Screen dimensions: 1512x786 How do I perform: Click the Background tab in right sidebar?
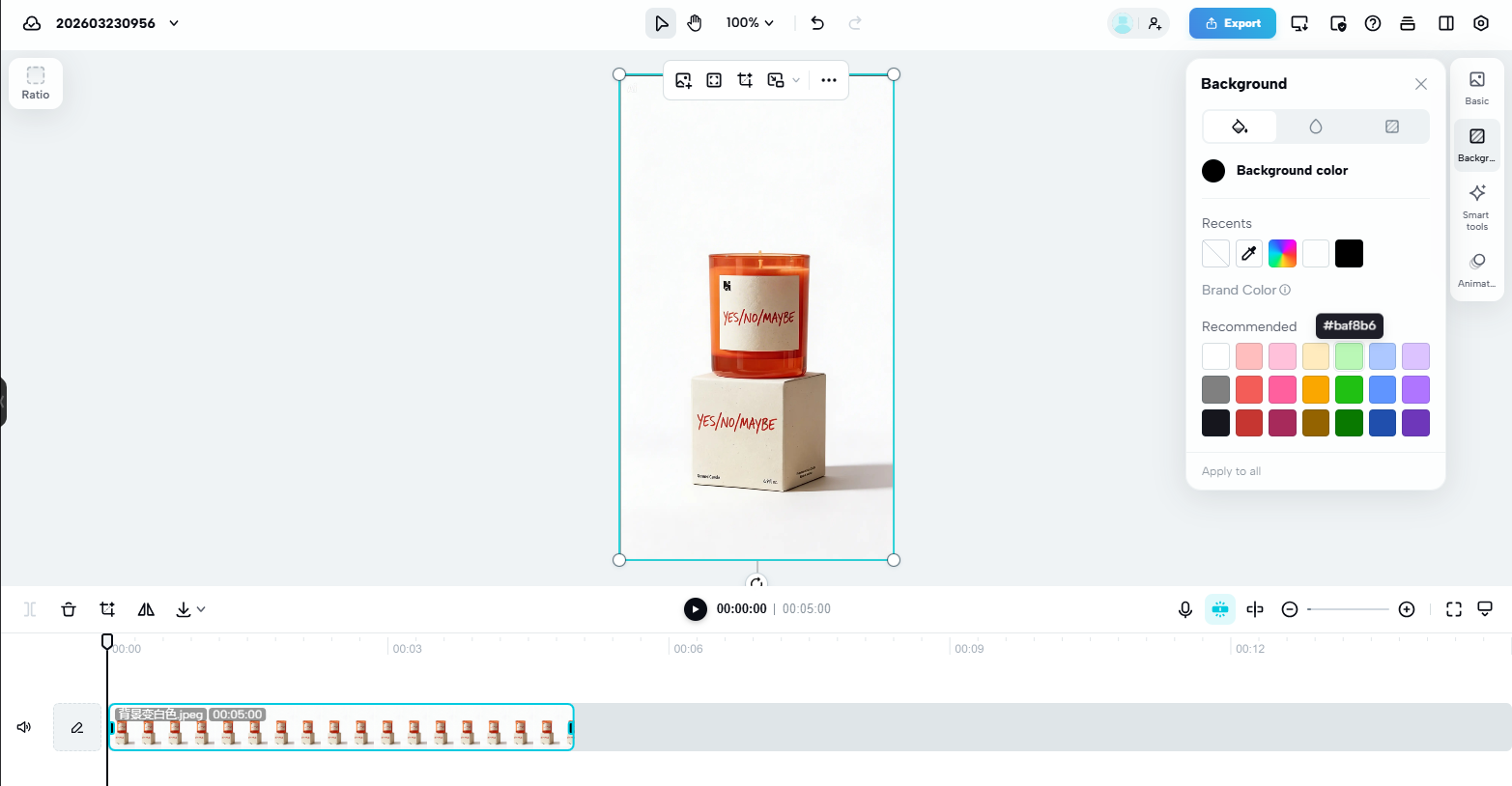[1477, 145]
